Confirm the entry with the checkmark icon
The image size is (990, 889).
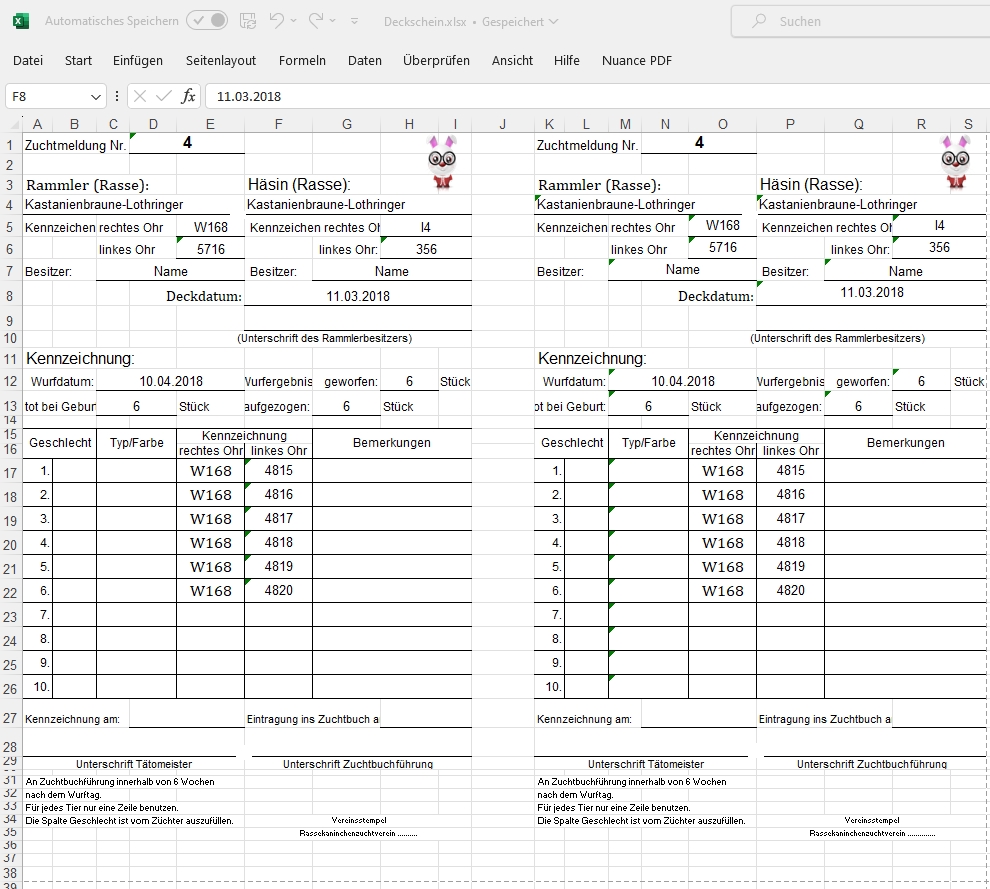(x=164, y=96)
